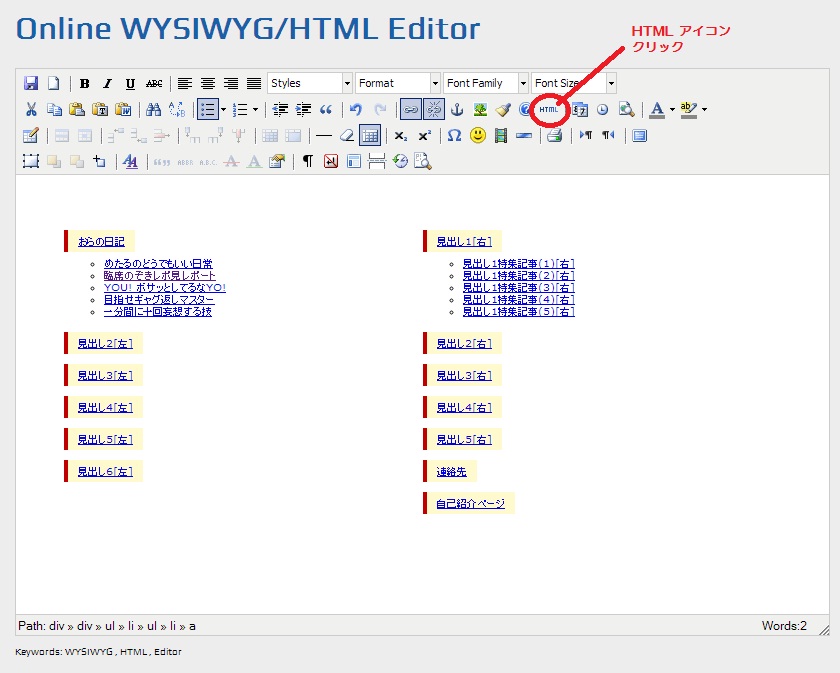
Task: Toggle the bulleted list button
Action: (x=207, y=109)
